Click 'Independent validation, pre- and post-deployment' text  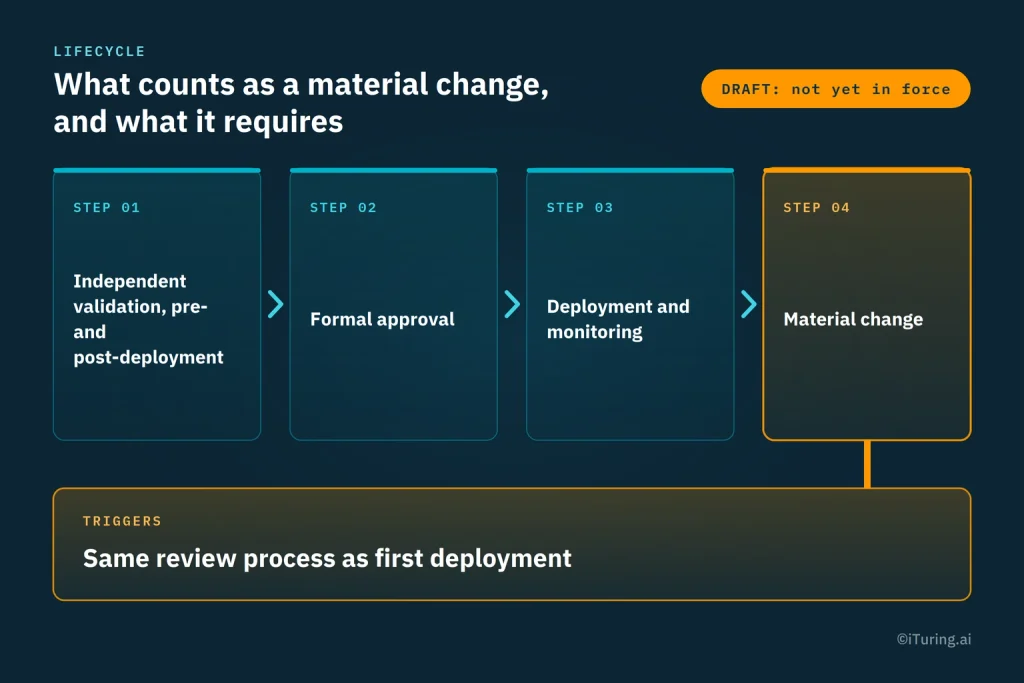[148, 319]
